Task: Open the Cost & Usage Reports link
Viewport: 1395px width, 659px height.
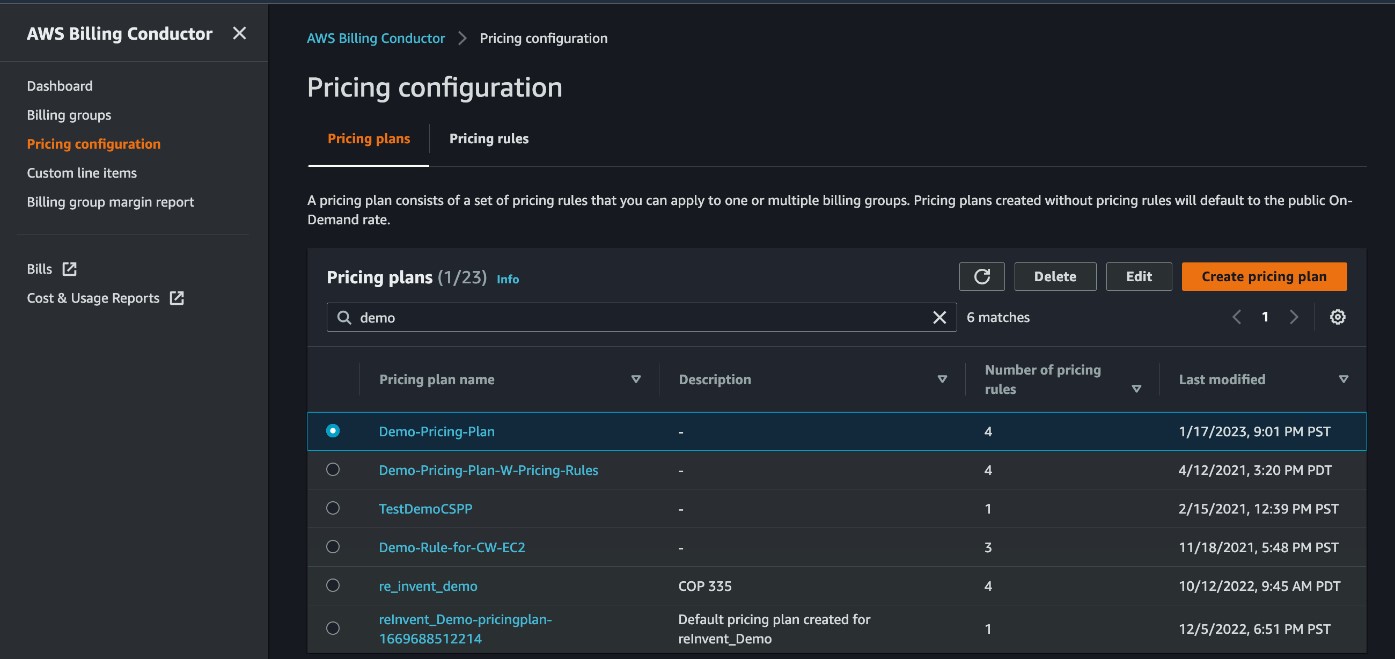Action: coord(93,298)
